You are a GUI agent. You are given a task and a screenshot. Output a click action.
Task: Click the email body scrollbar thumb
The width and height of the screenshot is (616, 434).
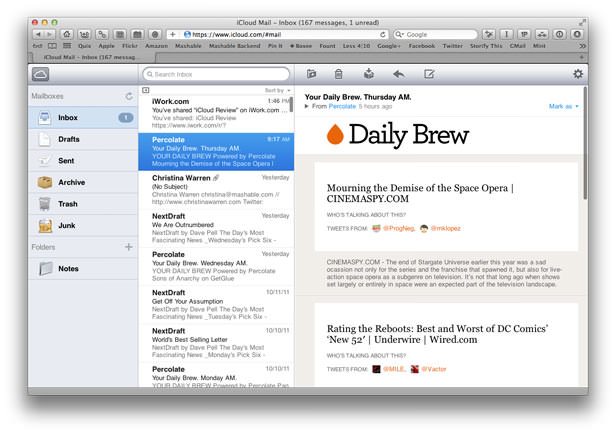(x=585, y=143)
